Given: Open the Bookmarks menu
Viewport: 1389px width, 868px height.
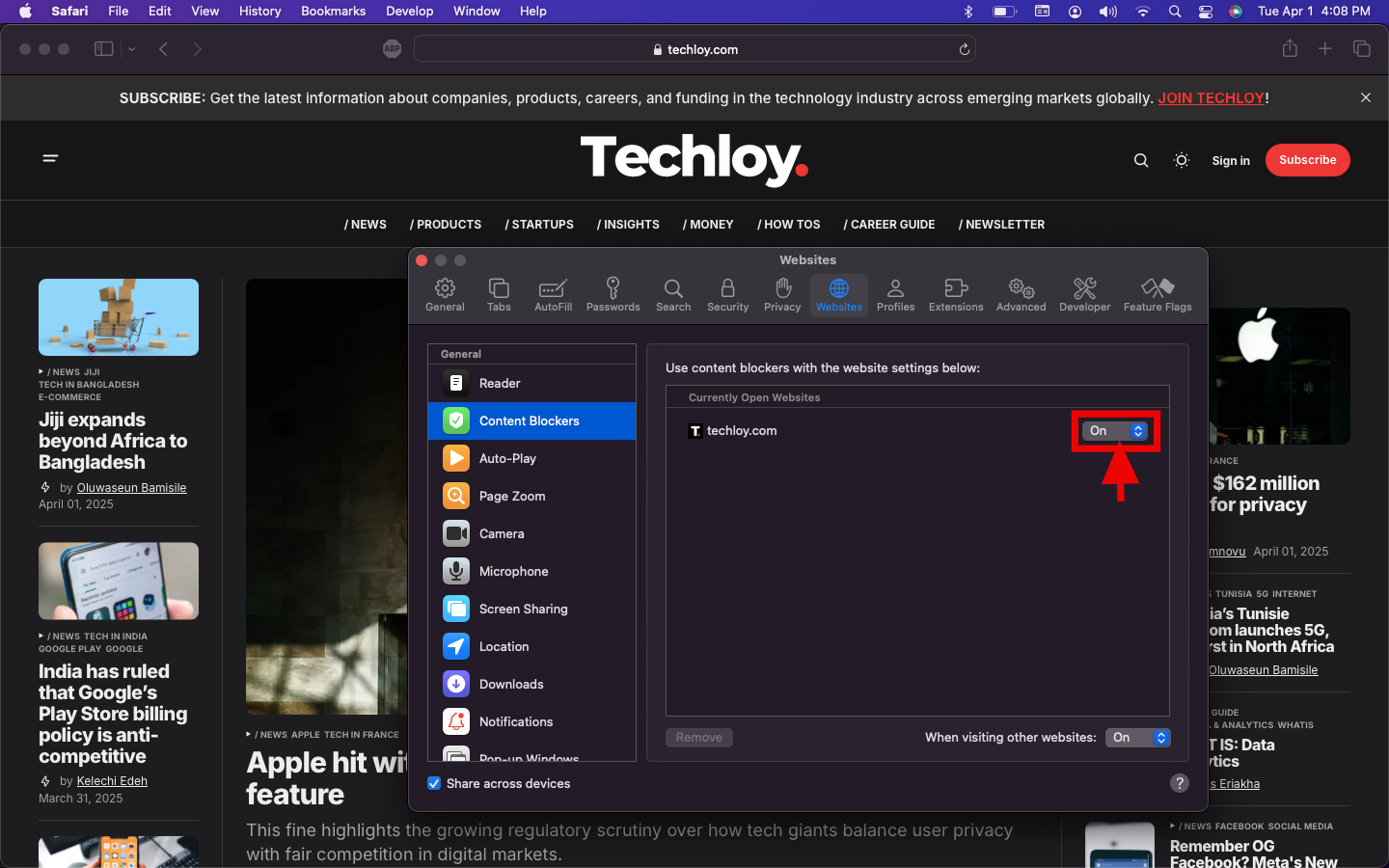Looking at the screenshot, I should (x=333, y=12).
